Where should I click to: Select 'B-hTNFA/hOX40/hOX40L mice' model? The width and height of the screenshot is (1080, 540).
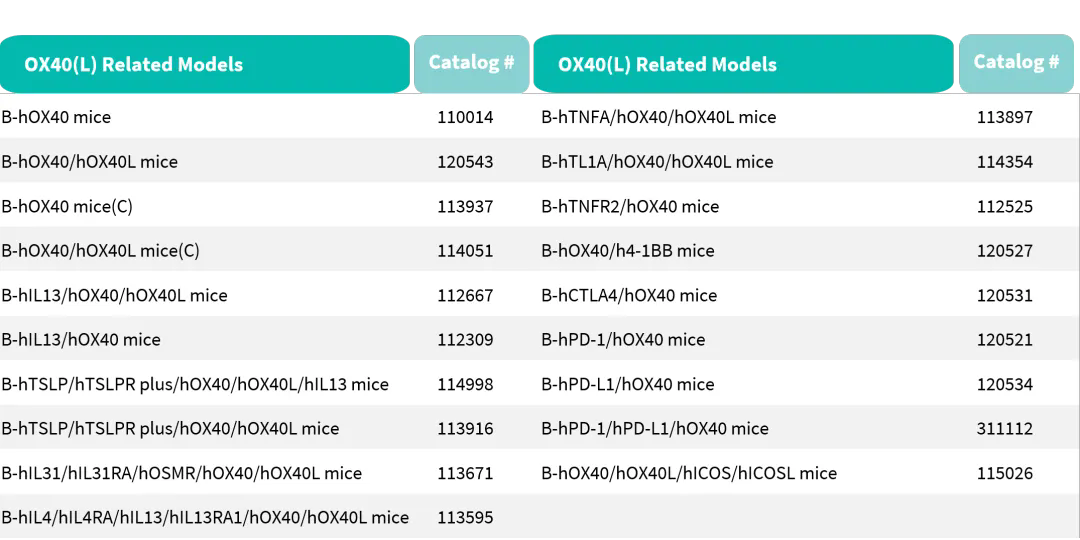tap(659, 117)
